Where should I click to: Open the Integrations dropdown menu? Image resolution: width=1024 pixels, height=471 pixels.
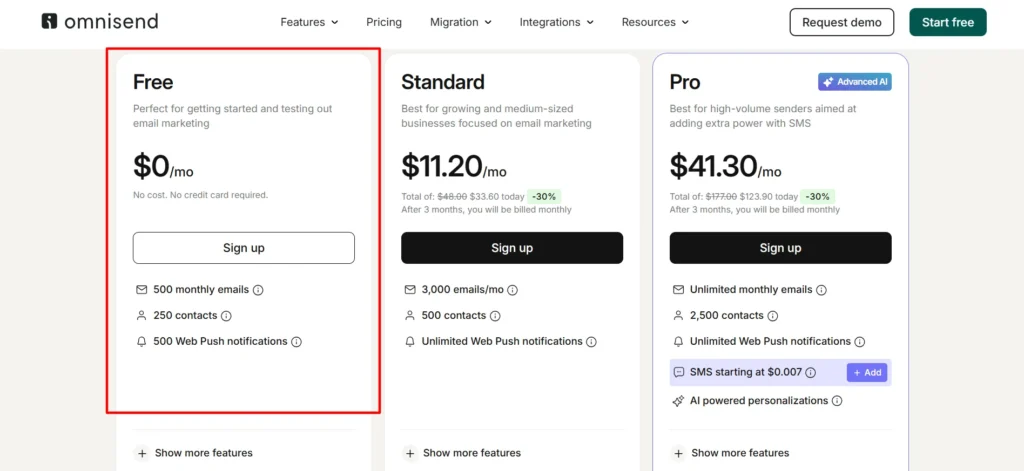(557, 22)
